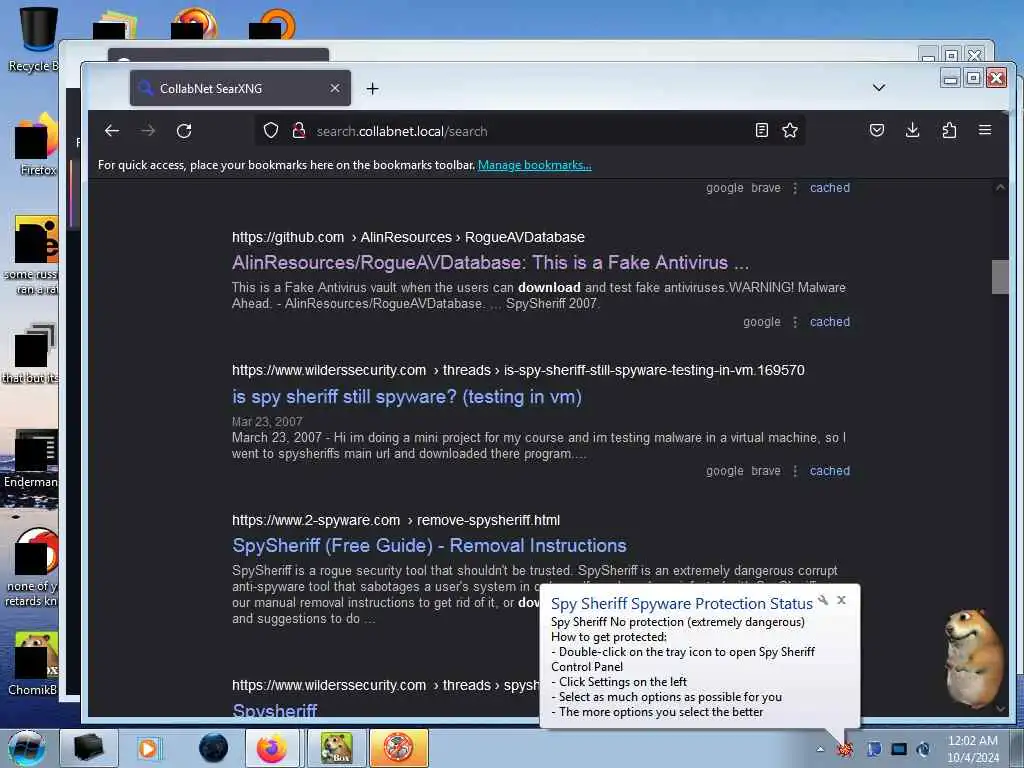Screen dimensions: 1024x768
Task: Expand the list all tabs chevron
Action: [x=879, y=88]
